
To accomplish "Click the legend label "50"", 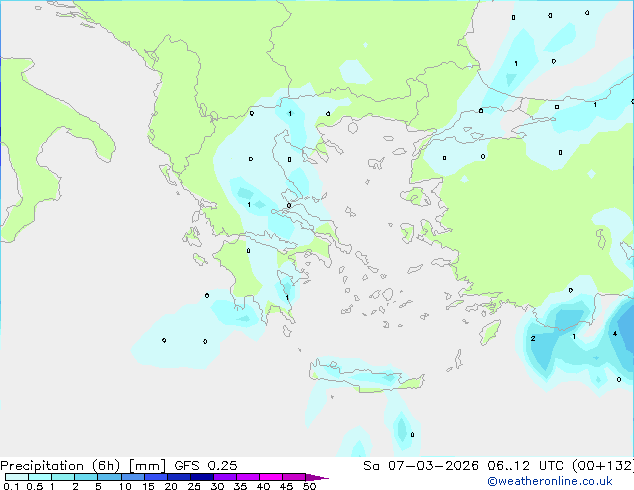I will point(309,486).
